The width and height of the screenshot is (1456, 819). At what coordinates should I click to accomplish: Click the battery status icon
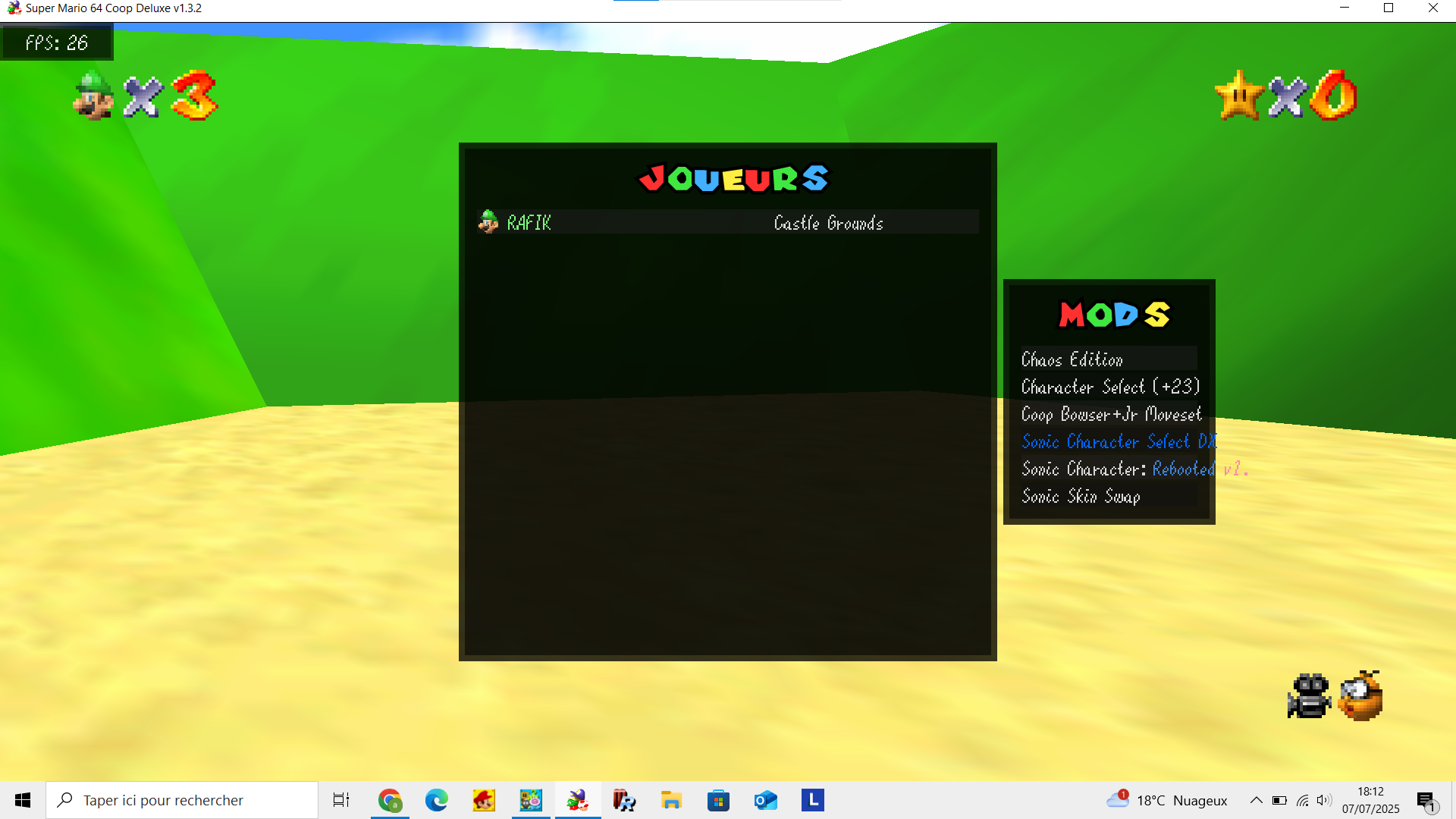pyautogui.click(x=1279, y=800)
